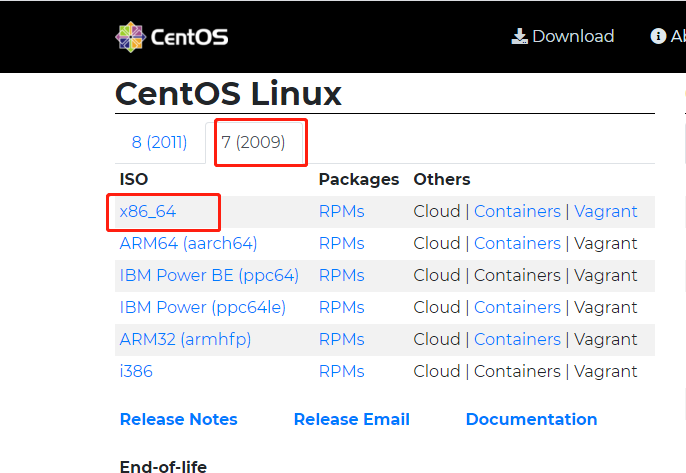
Task: Switch to the 8 (2011) tab
Action: (x=159, y=142)
